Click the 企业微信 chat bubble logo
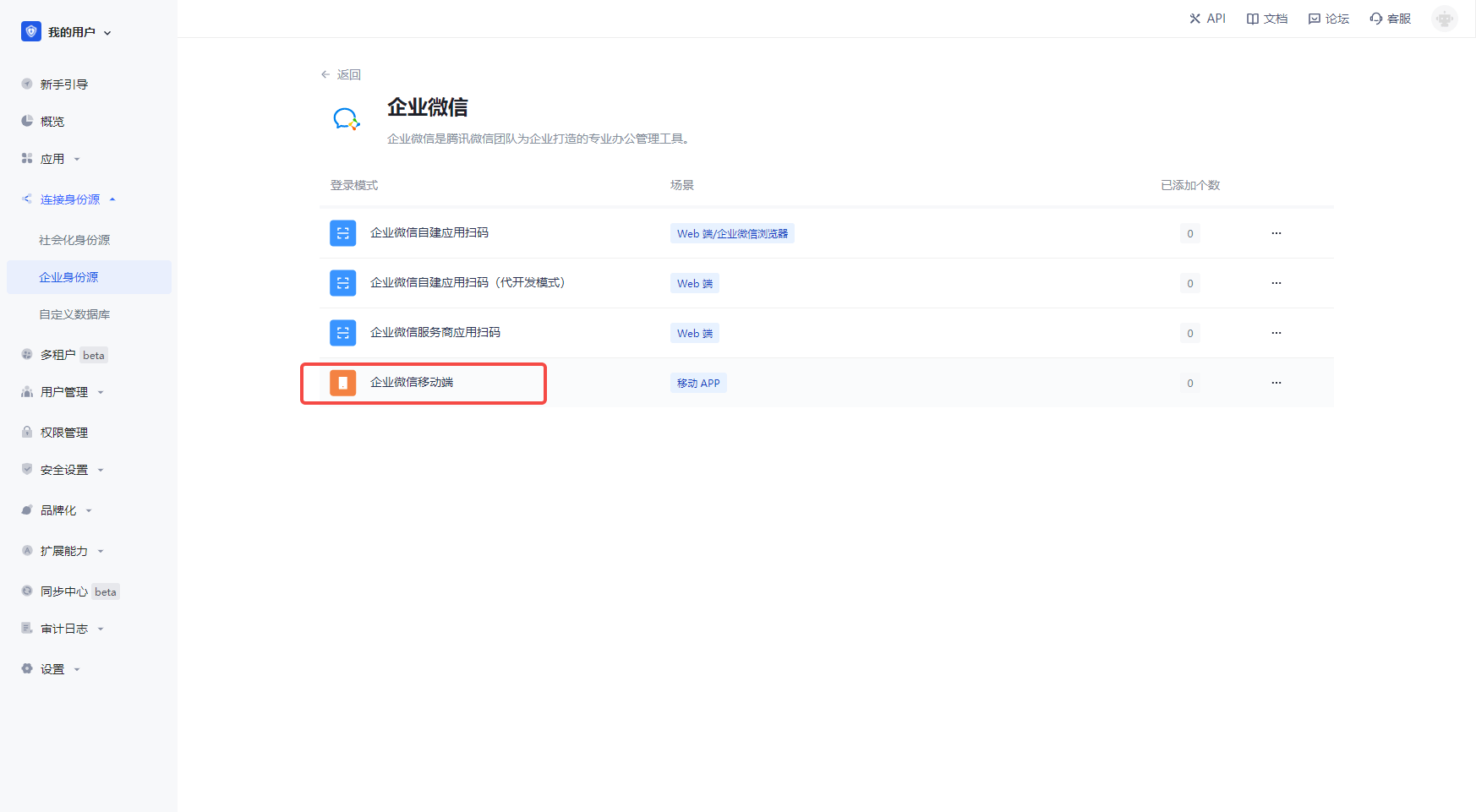 click(346, 119)
